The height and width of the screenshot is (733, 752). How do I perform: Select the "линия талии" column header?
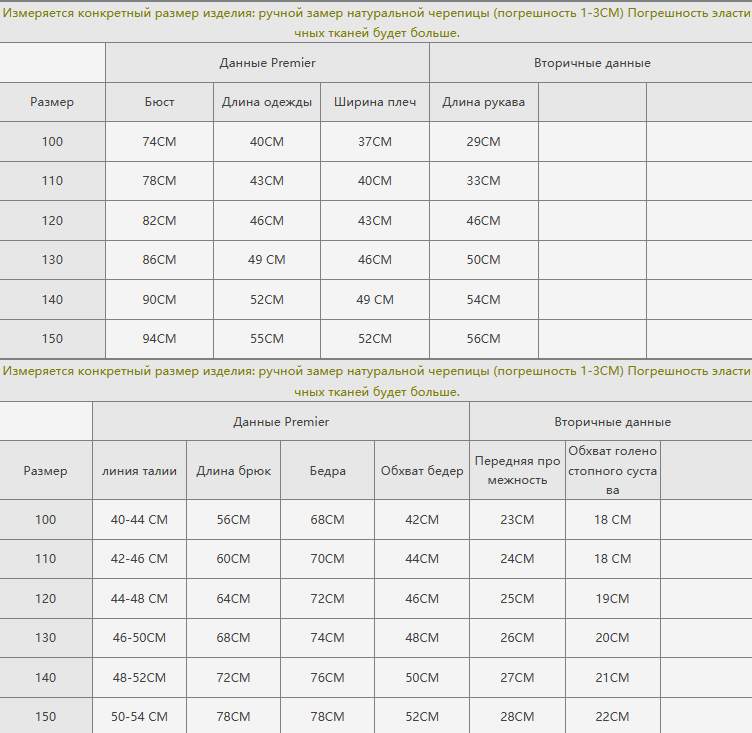point(140,471)
